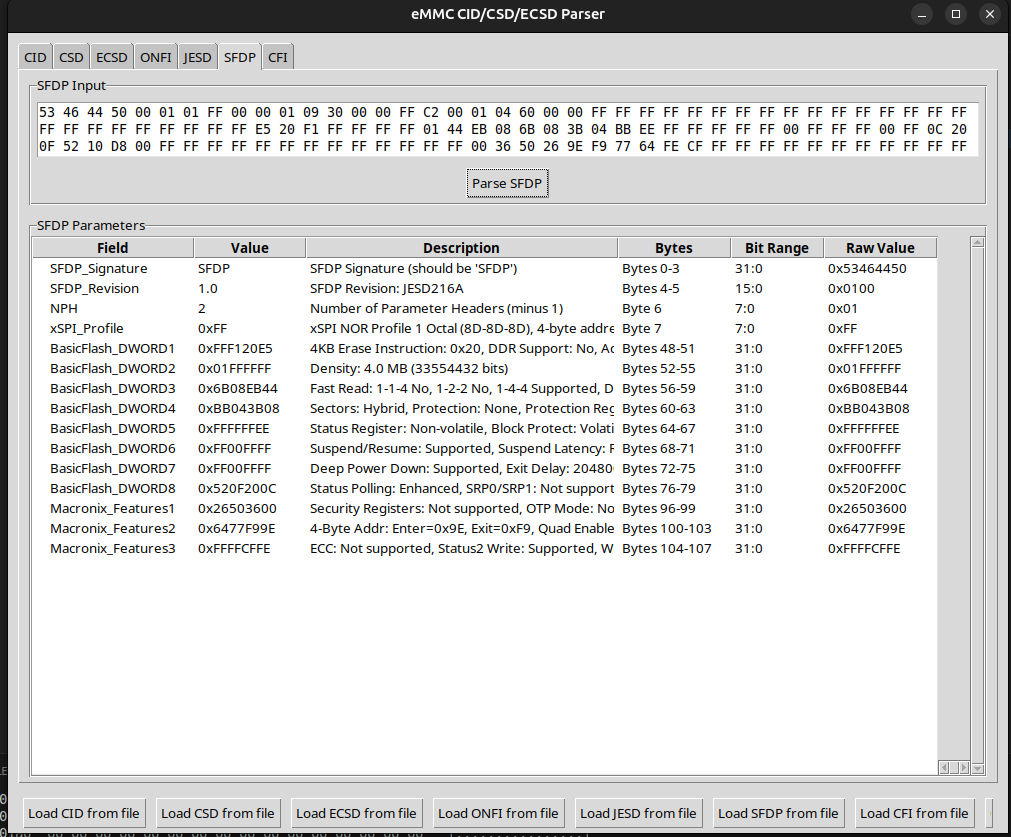Screen dimensions: 1011x837
Task: Select the BasicFlash_DWORD3 row
Action: click(484, 388)
